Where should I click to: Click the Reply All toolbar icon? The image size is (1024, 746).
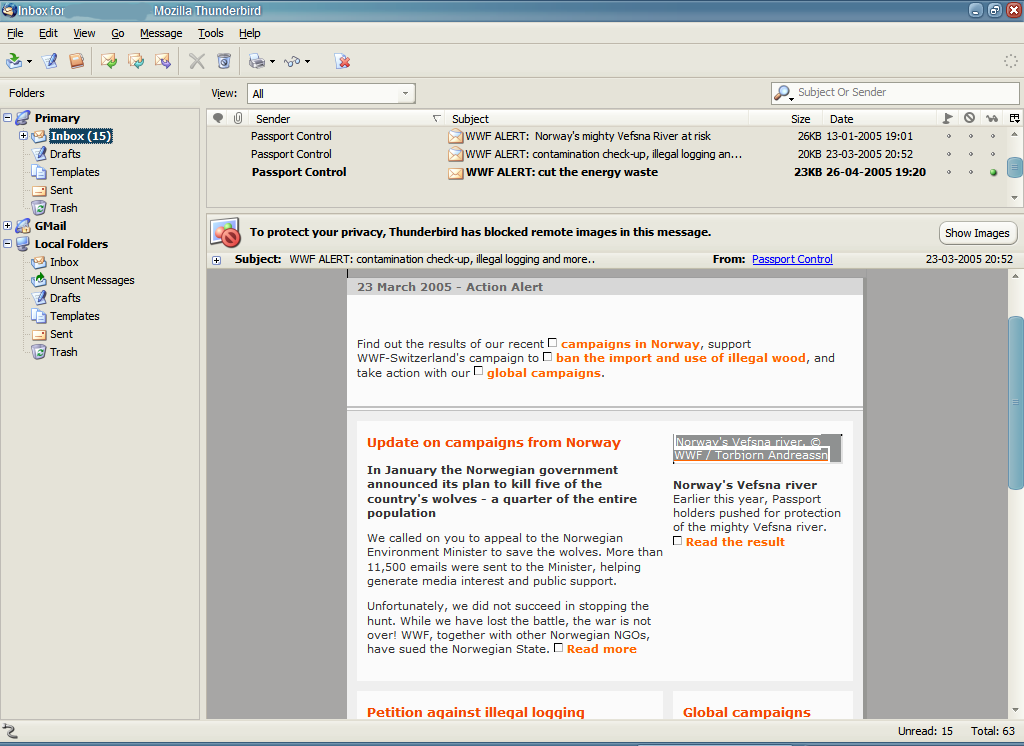(136, 61)
